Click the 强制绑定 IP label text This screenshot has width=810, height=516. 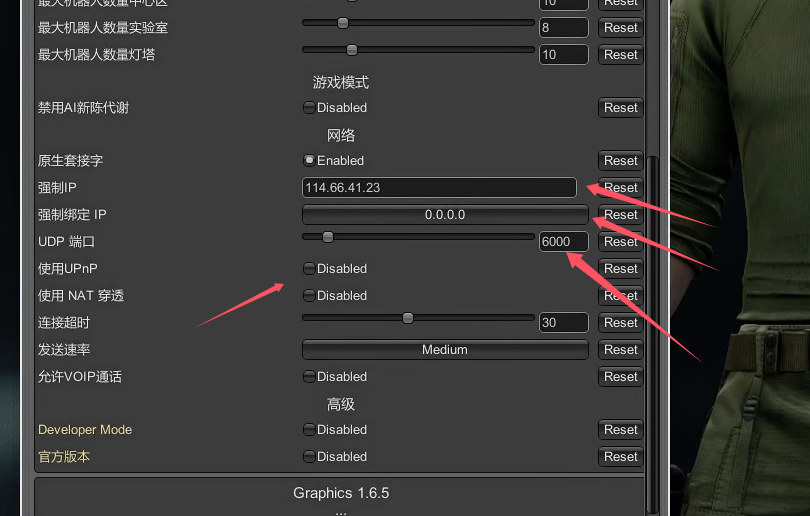(x=72, y=215)
